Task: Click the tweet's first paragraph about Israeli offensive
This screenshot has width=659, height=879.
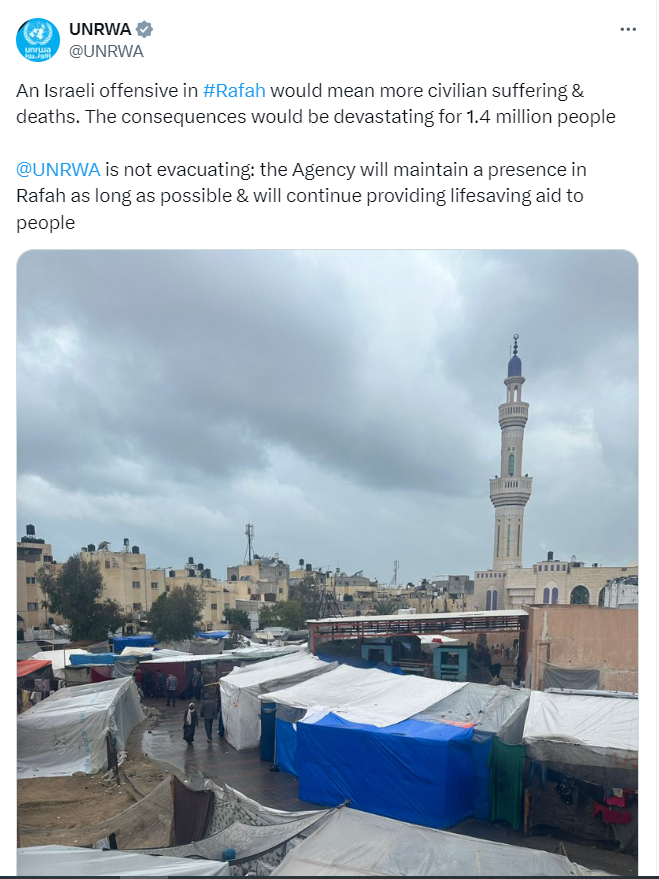Action: (x=315, y=104)
